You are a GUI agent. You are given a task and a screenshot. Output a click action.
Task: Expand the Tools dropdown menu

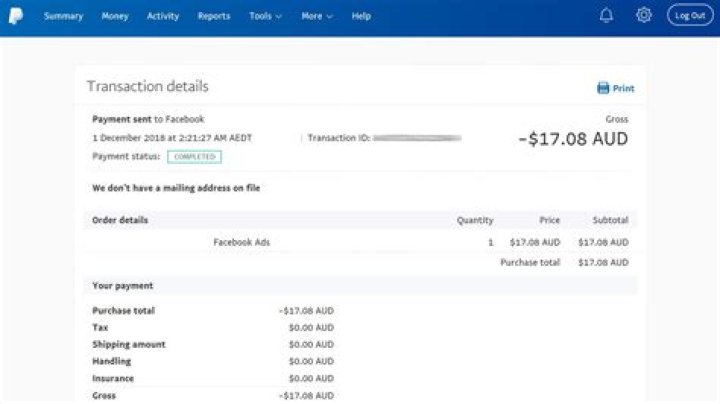(265, 16)
